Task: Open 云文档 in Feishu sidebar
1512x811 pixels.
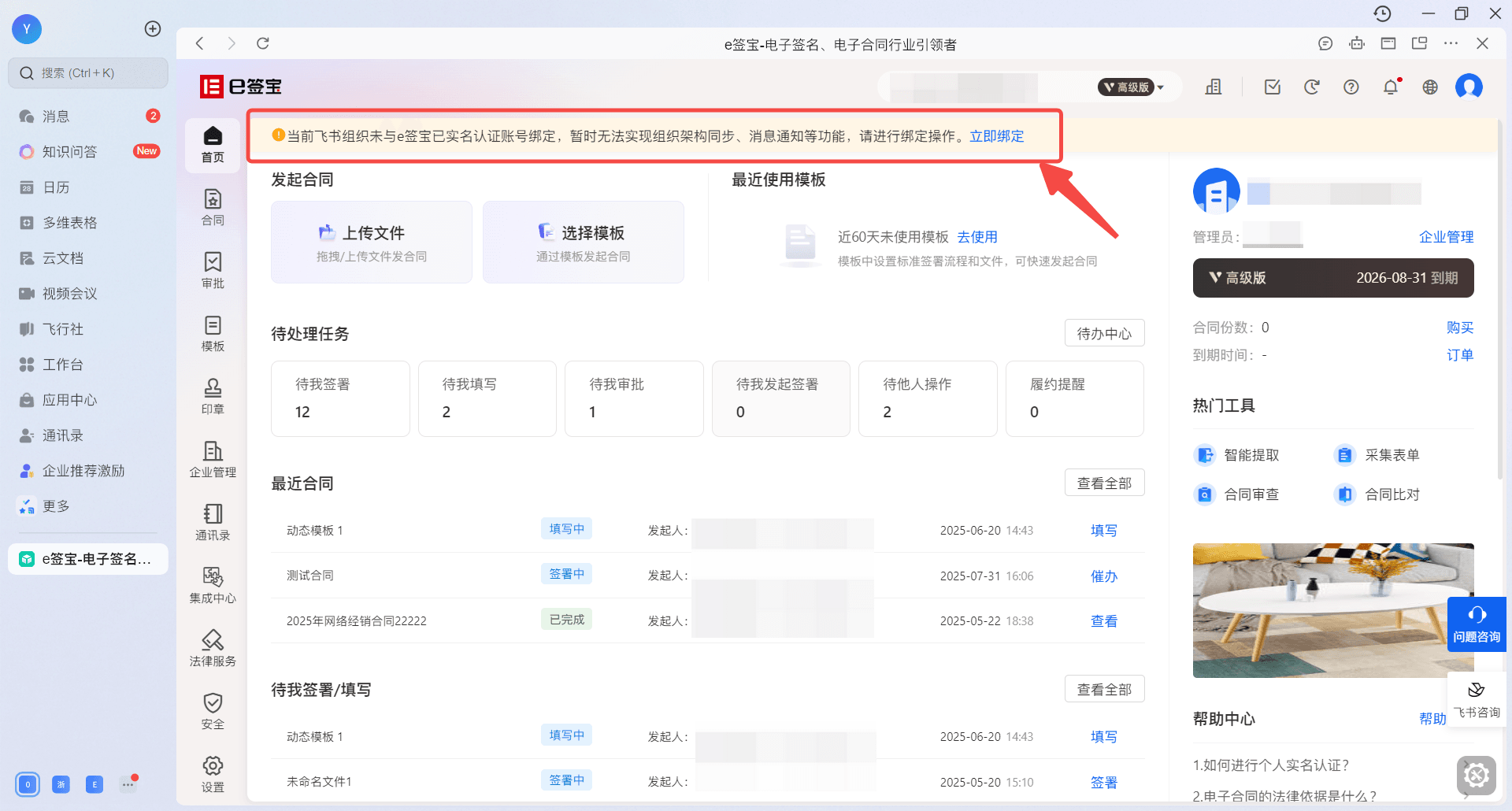Action: point(88,258)
